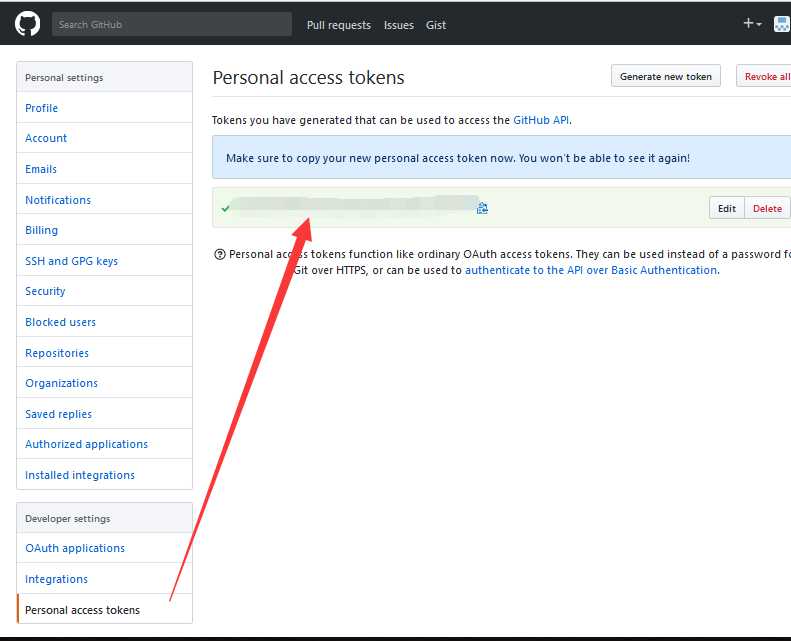Open Issues in the top navigation
This screenshot has height=641, width=791.
point(399,25)
